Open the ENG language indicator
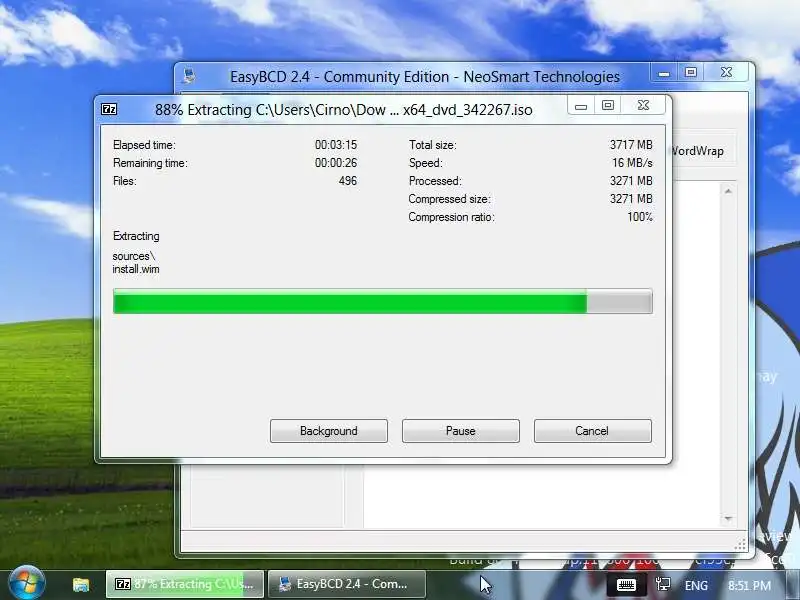 pos(696,585)
